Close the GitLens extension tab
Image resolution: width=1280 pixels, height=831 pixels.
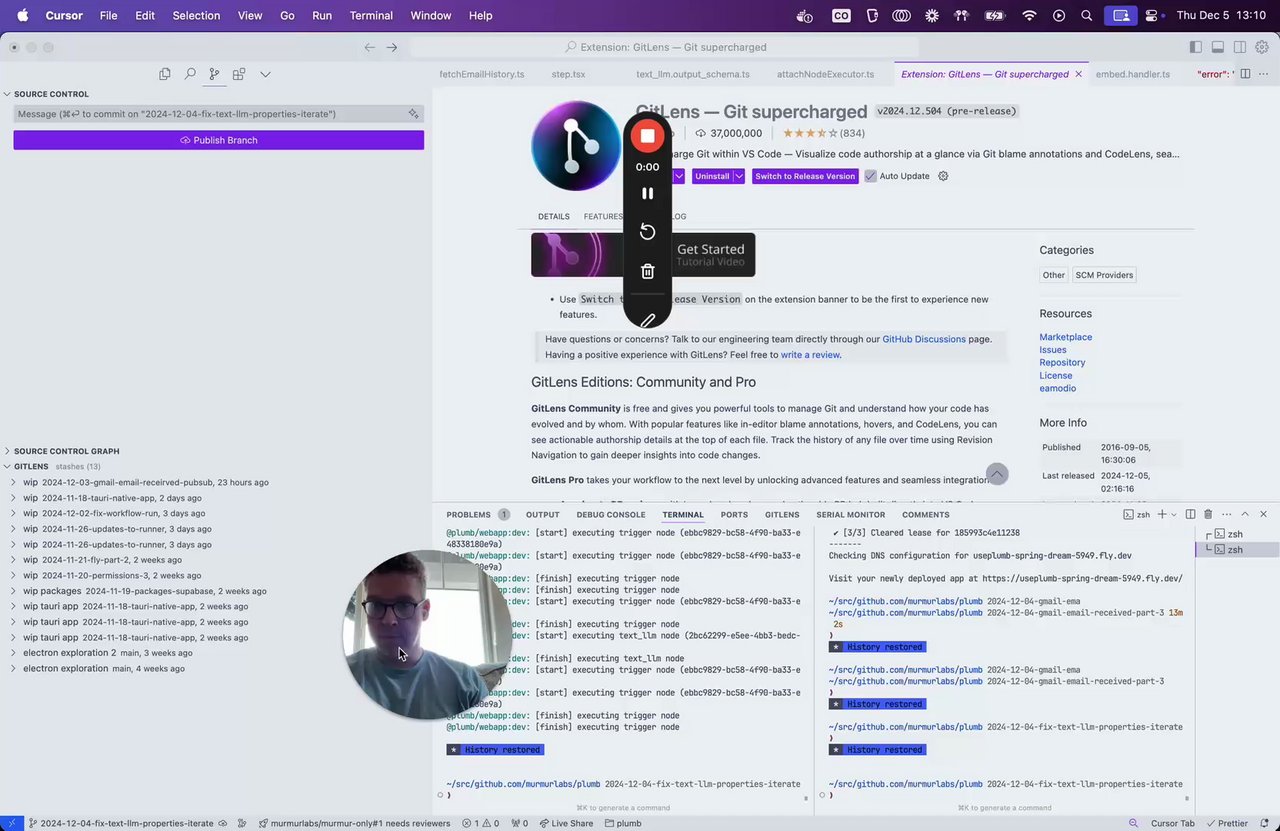coord(1078,74)
